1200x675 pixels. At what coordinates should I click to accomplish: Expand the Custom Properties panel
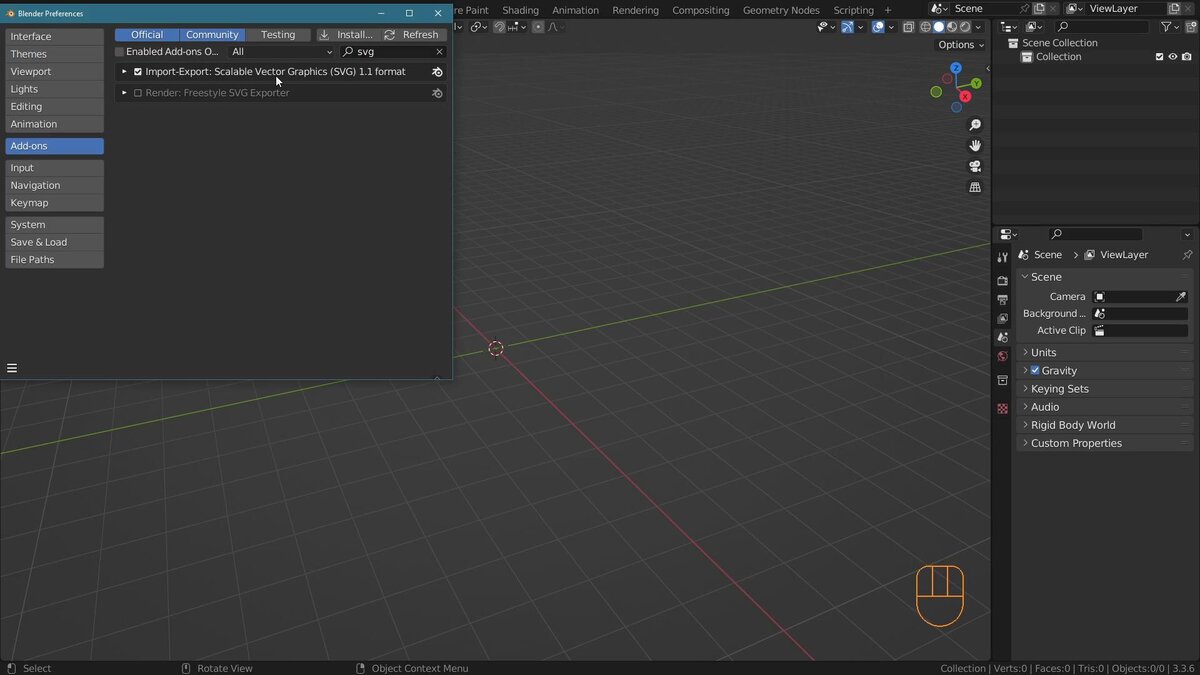pos(1105,443)
